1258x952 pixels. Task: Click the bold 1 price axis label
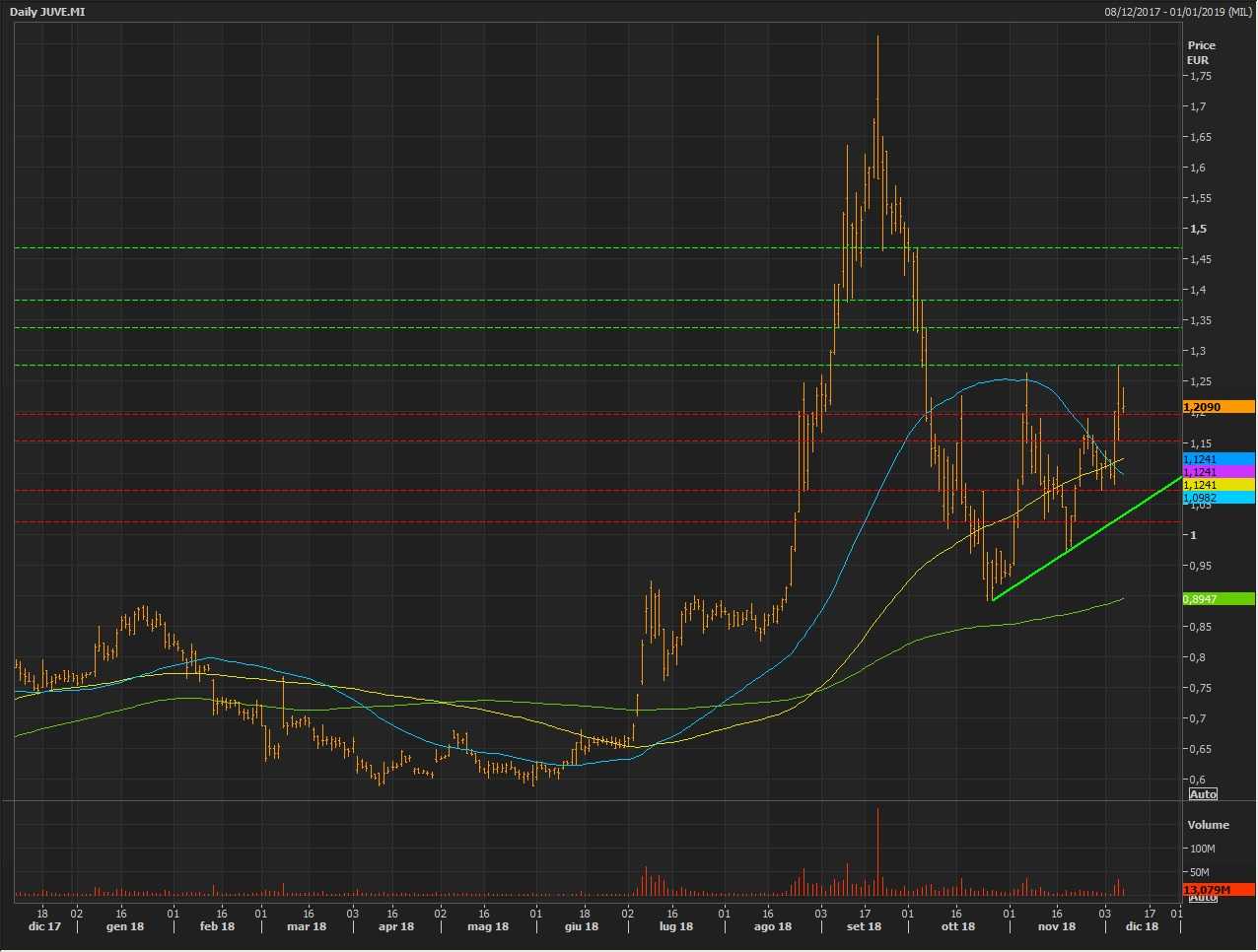1193,535
